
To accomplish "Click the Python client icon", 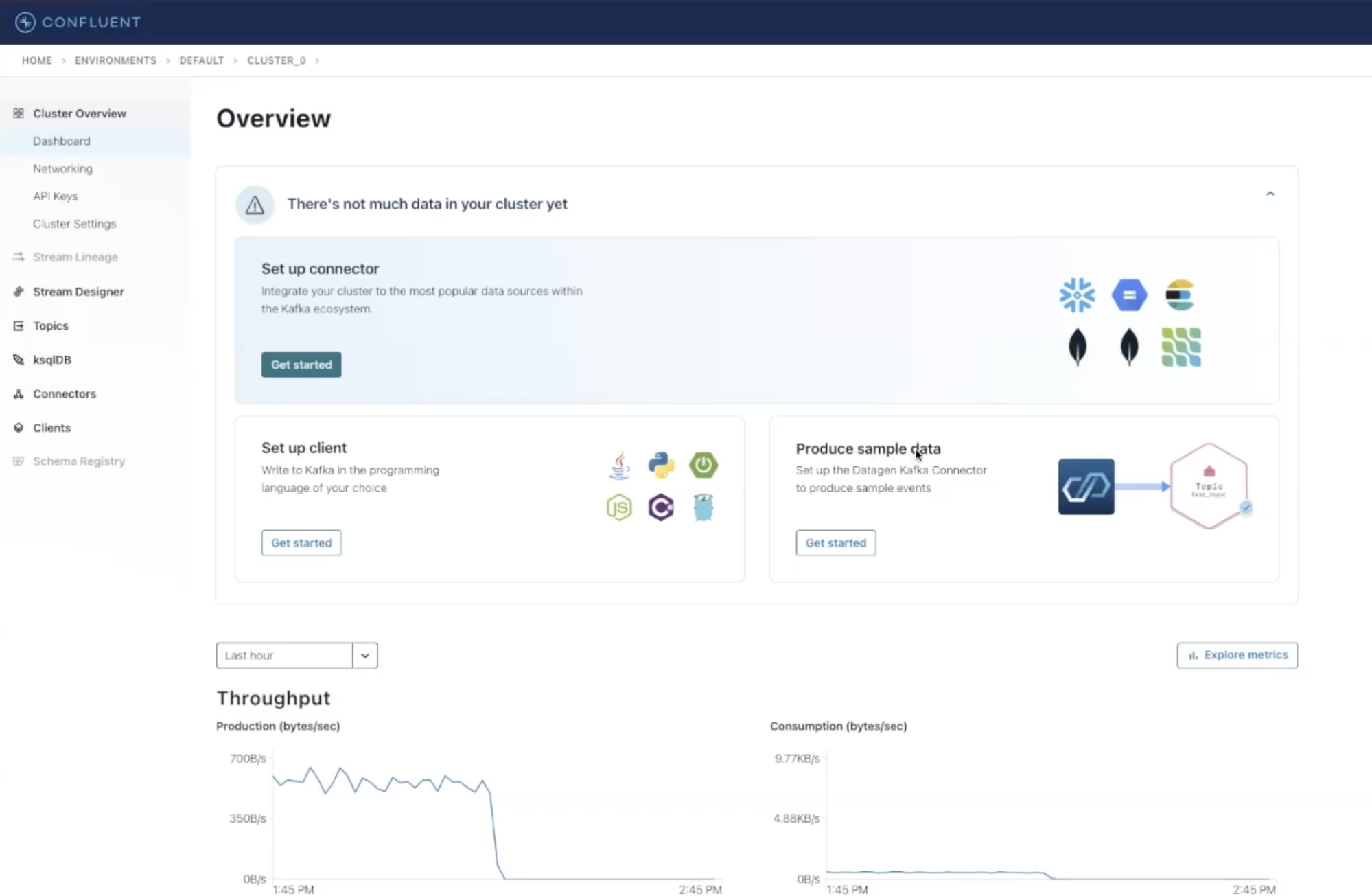I will pyautogui.click(x=661, y=466).
